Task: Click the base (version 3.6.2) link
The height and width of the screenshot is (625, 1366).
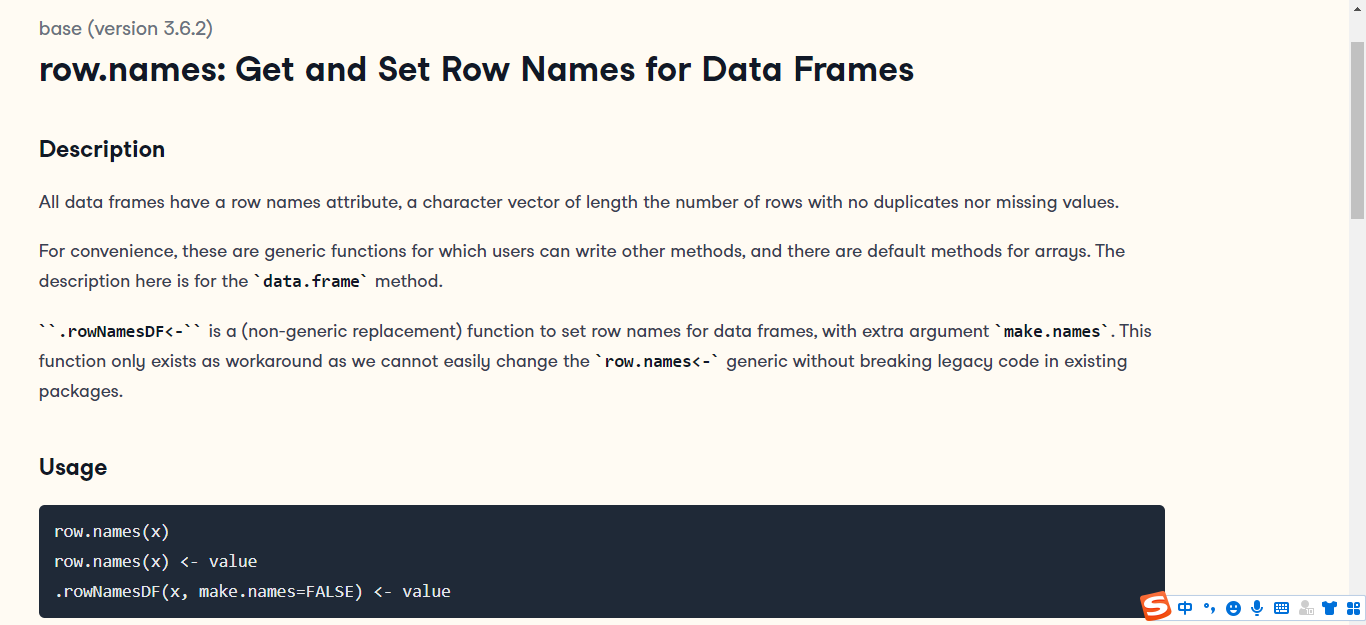Action: tap(125, 28)
